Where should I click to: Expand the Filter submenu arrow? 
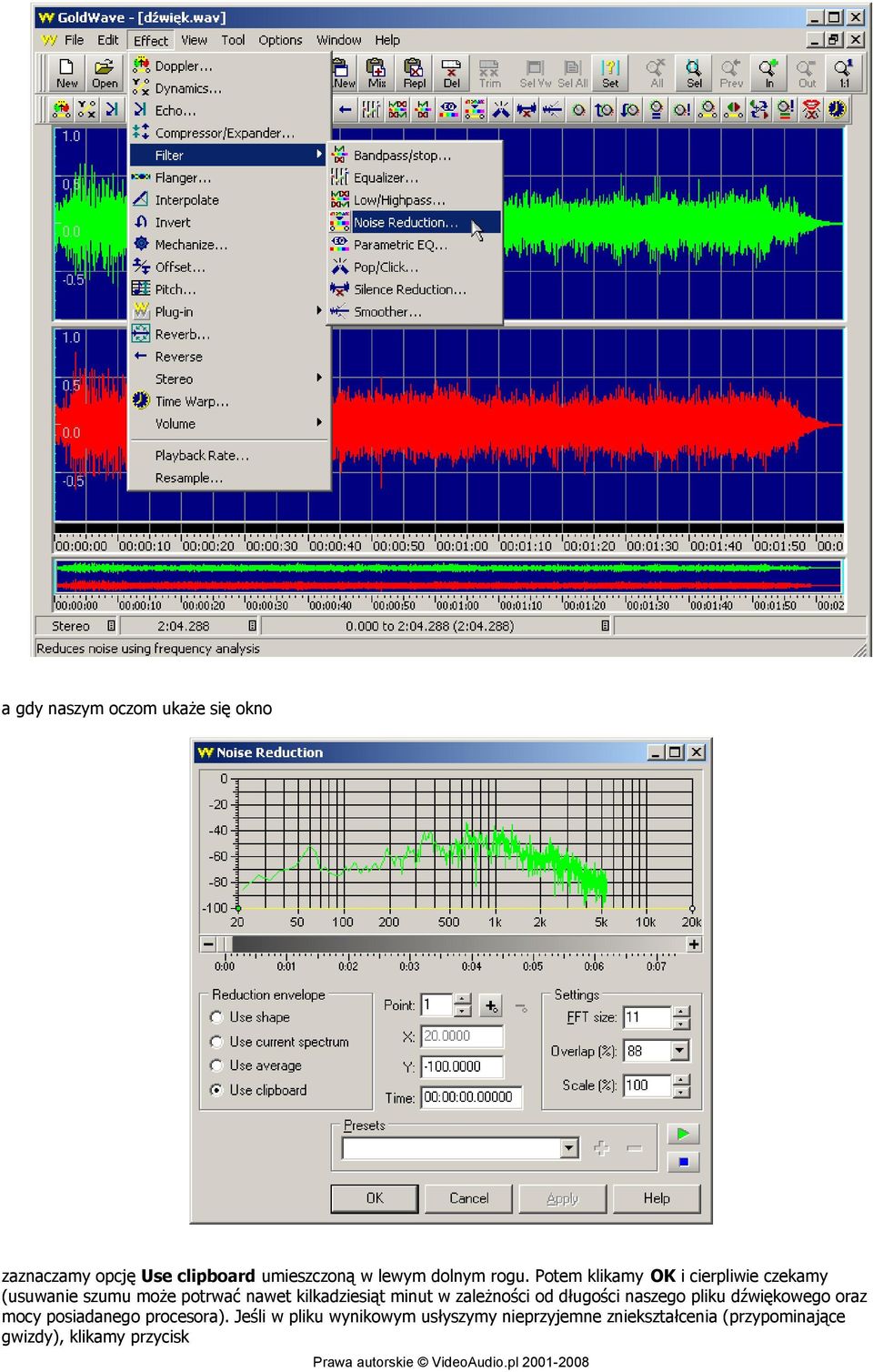click(319, 155)
